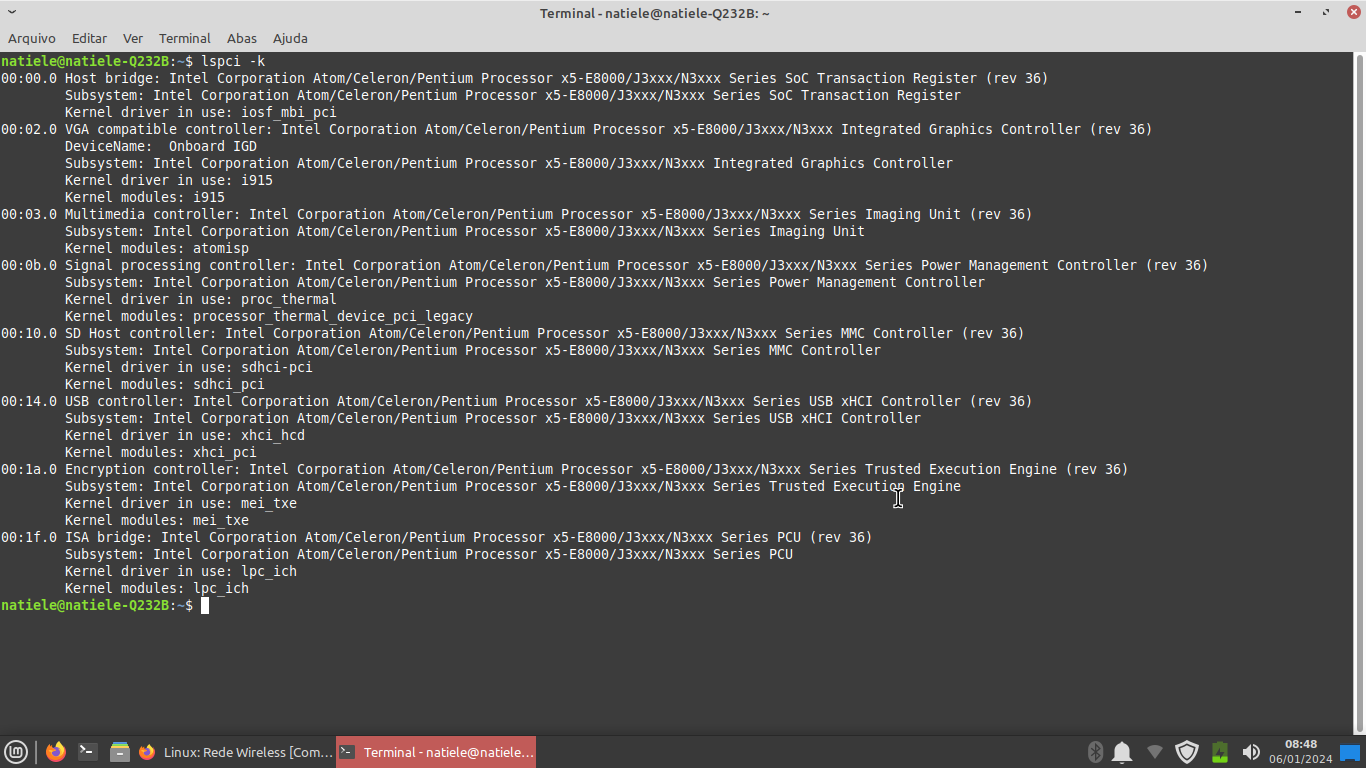Click the Subsystem line ending 'Series PCU'
Viewport: 1366px width, 768px height.
pos(429,554)
